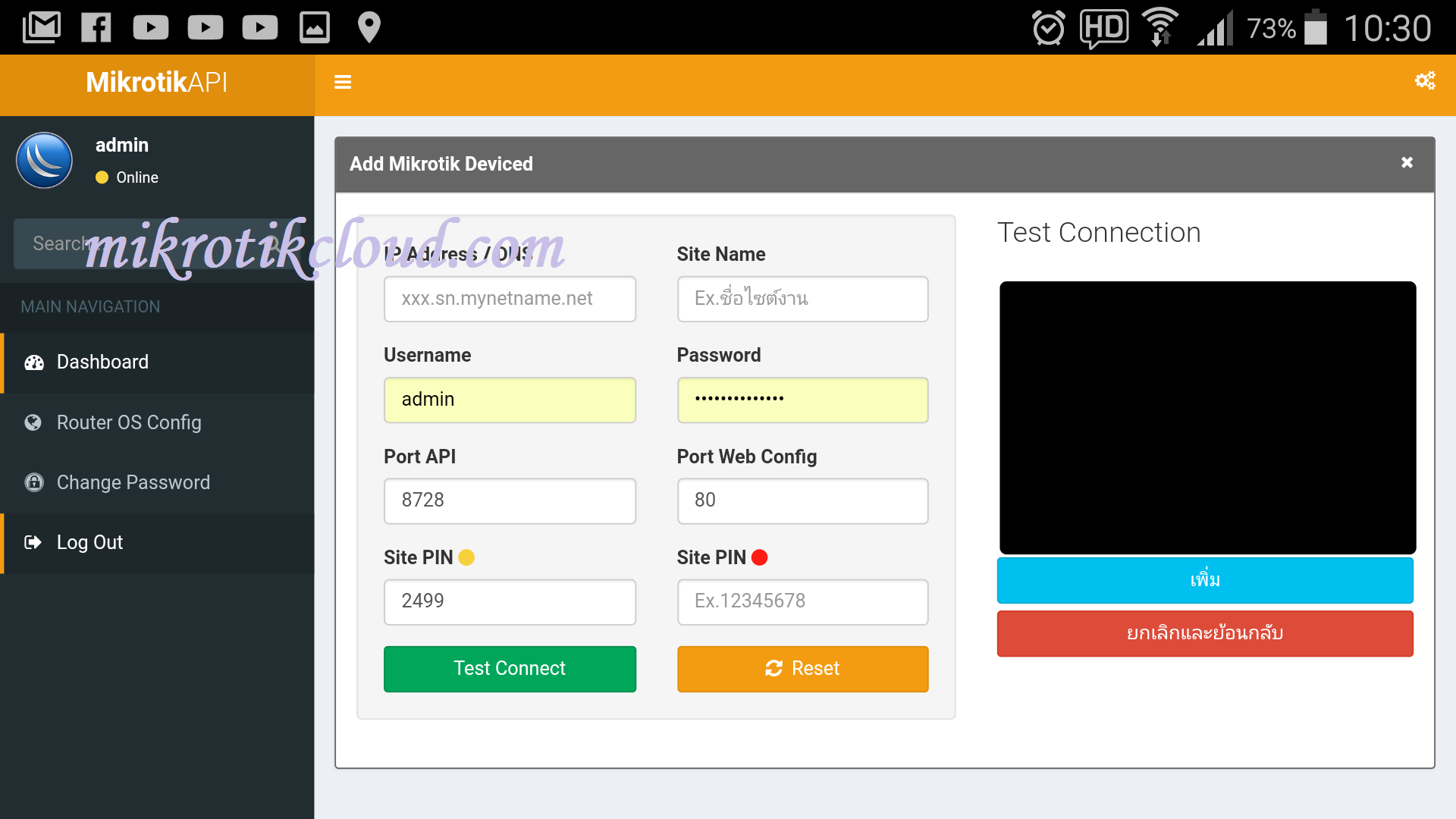
Task: Click the Log Out arrow icon
Action: [x=33, y=542]
